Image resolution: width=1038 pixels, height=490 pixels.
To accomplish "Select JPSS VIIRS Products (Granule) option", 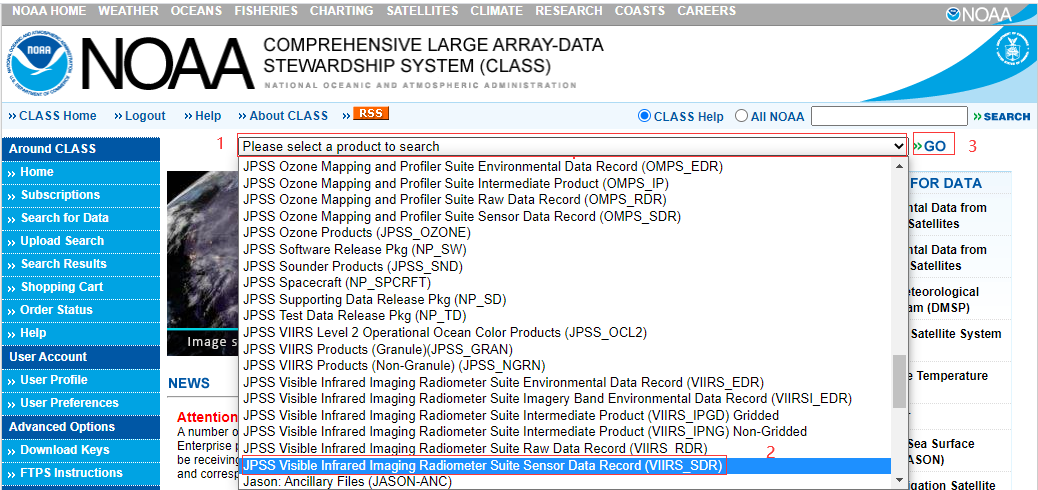I will [x=565, y=349].
